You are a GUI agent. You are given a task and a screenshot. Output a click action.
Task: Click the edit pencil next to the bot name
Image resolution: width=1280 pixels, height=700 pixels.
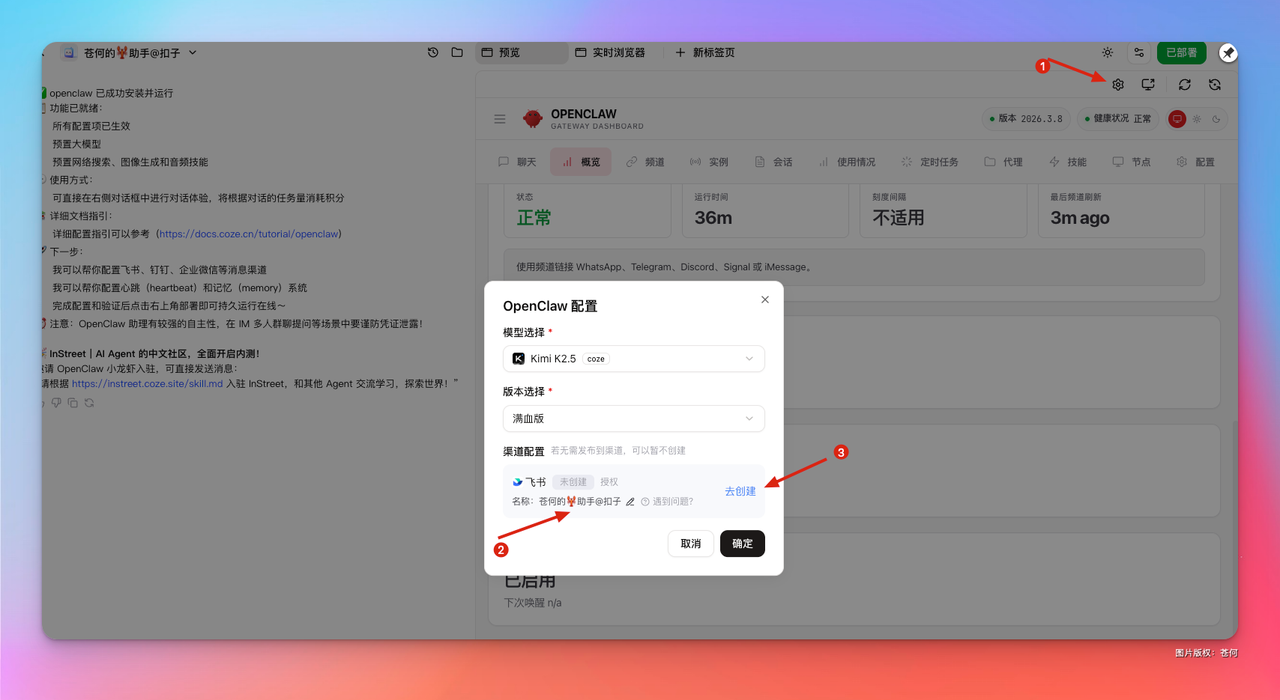[630, 502]
